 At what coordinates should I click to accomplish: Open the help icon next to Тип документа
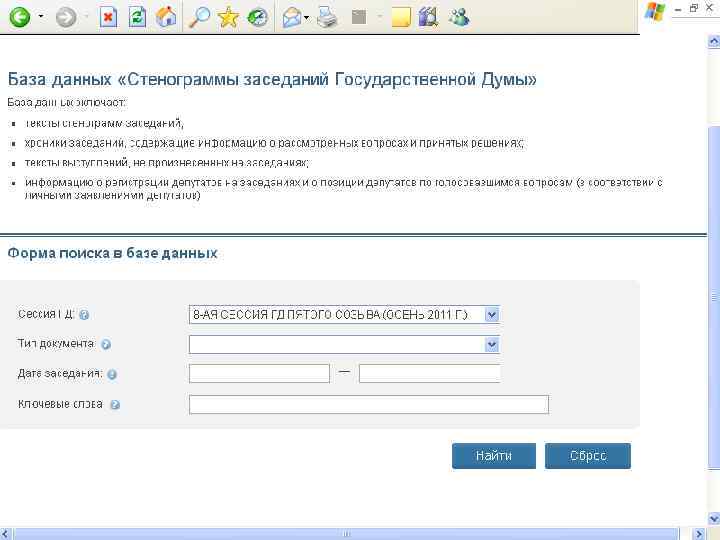(x=106, y=344)
